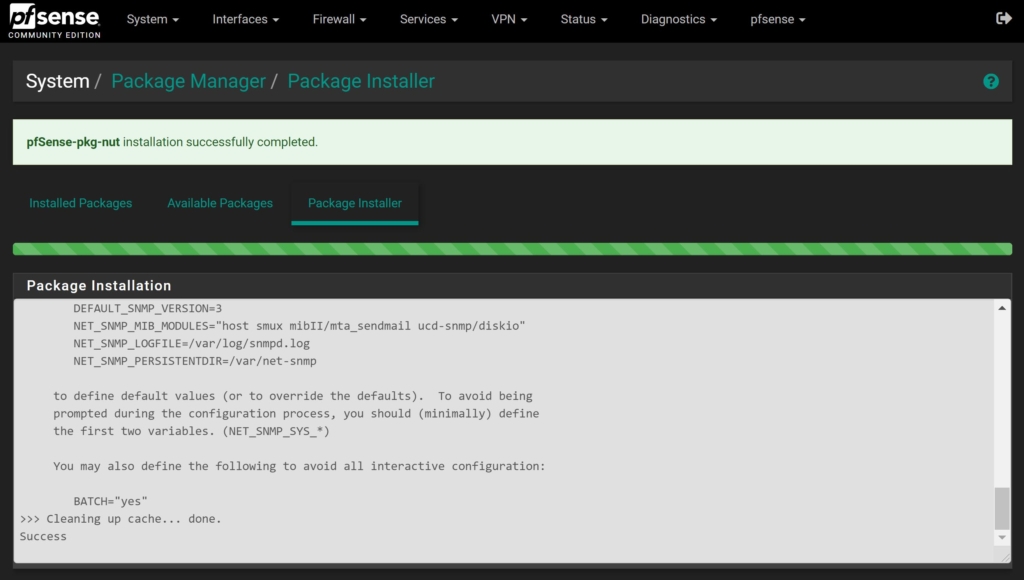This screenshot has width=1024, height=580.
Task: Open the Package Manager breadcrumb link
Action: 188,81
